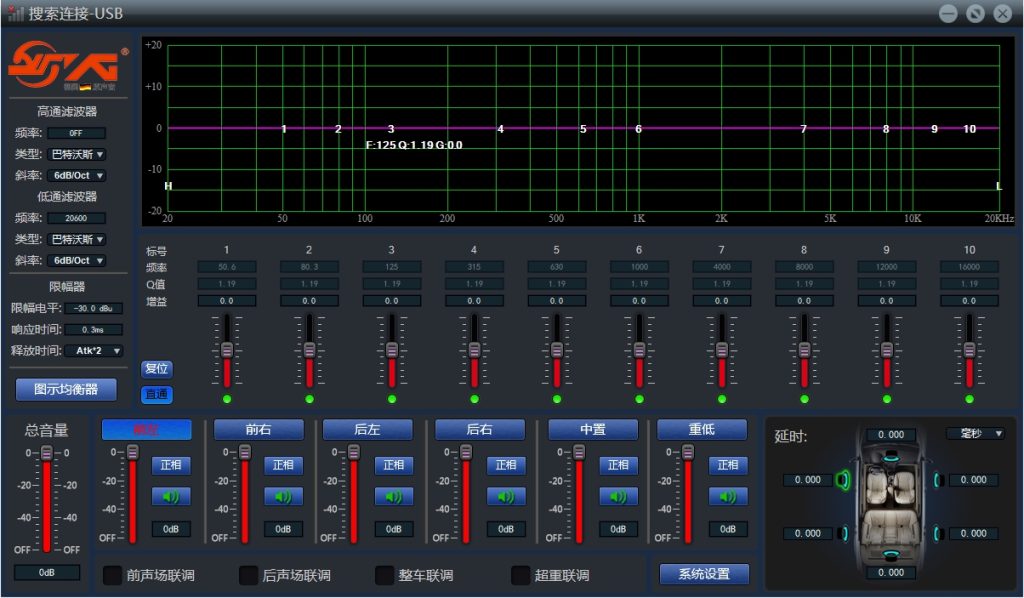This screenshot has width=1024, height=598.
Task: Select the 中置 channel tab
Action: coord(592,430)
